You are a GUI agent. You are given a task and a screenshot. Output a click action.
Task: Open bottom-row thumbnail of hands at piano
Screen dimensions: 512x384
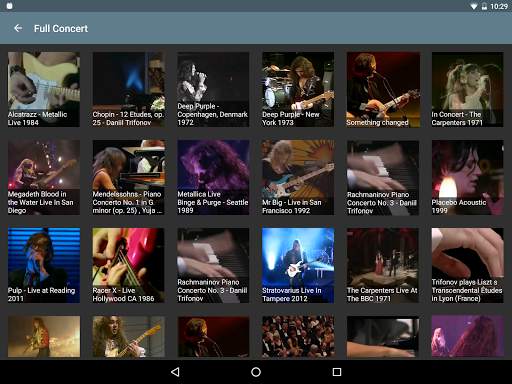point(383,337)
